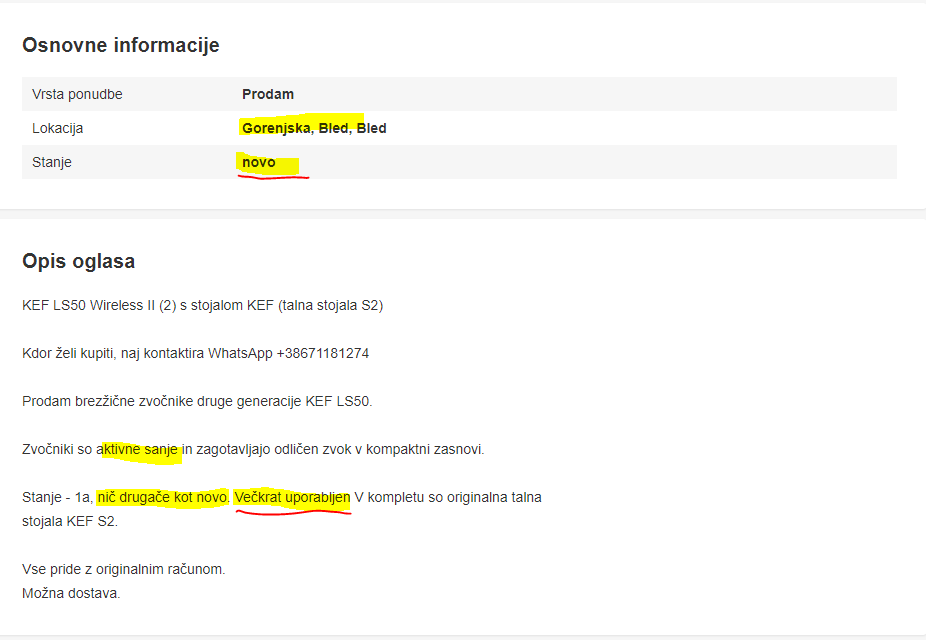This screenshot has height=640, width=926.
Task: Click the 'Opis oglasa' heading
Action: [79, 261]
